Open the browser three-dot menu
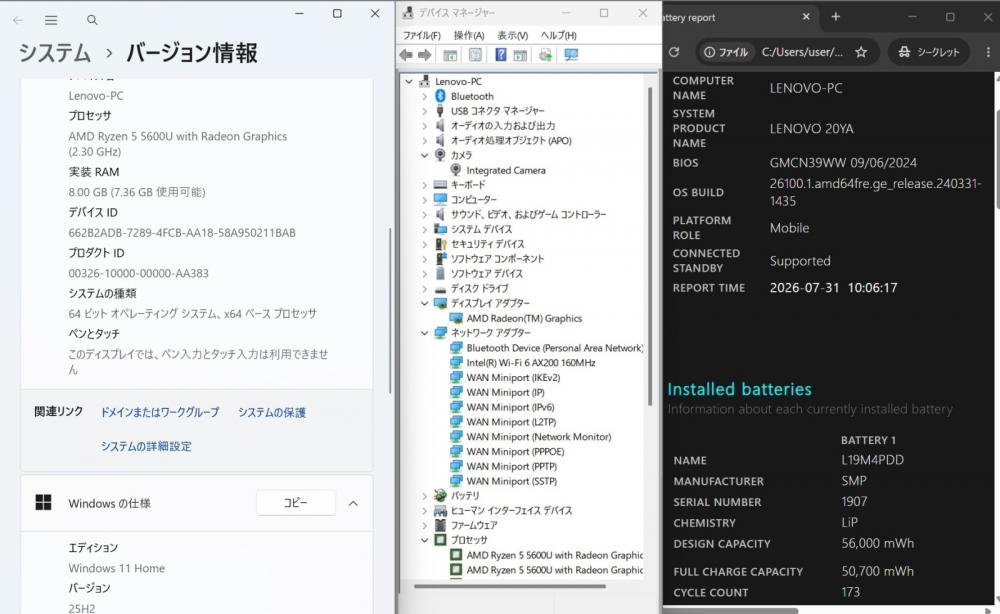Screen dimensions: 1000x614 pos(988,52)
